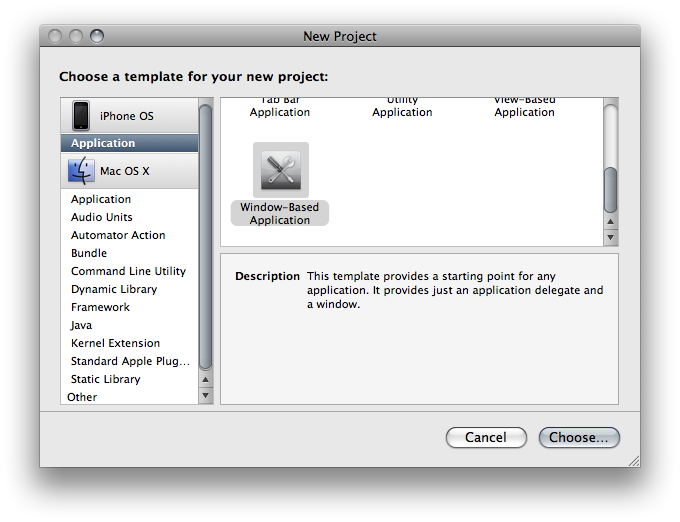Click the template pane scroll-down arrow

click(611, 237)
